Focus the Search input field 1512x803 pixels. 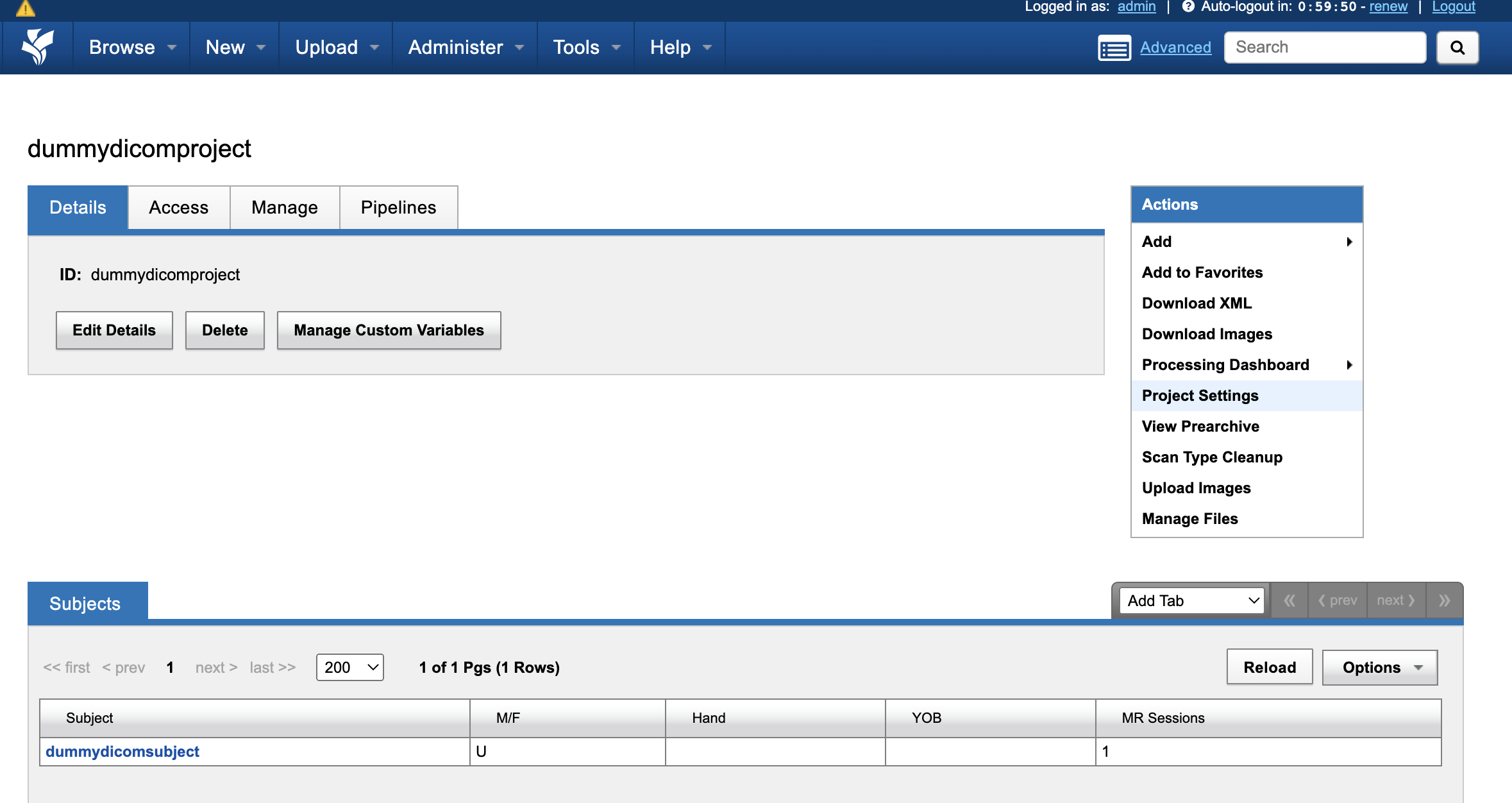click(1325, 47)
